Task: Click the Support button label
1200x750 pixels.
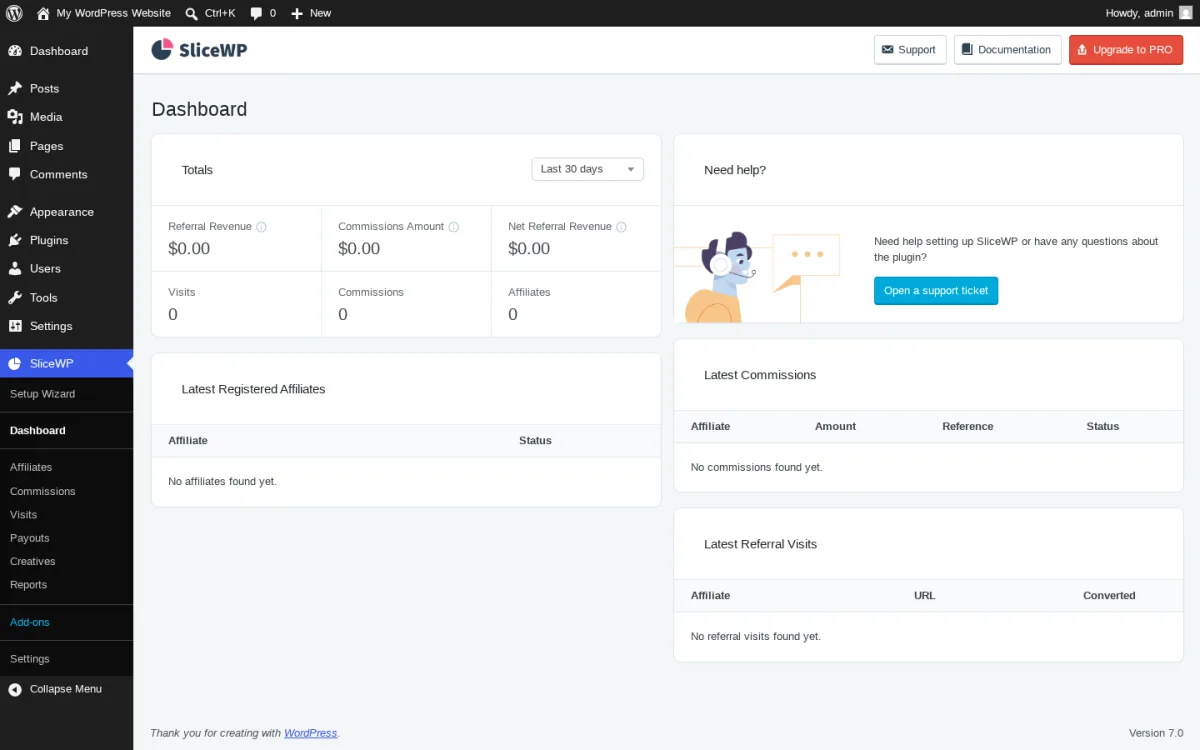Action: tap(917, 50)
